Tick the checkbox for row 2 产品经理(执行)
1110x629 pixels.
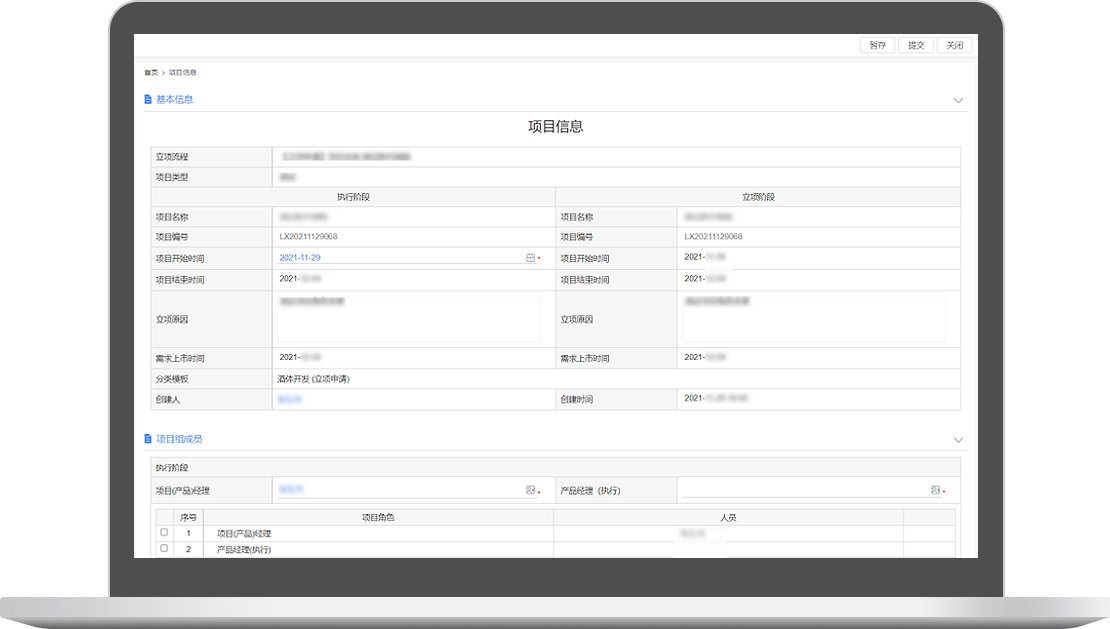point(164,549)
